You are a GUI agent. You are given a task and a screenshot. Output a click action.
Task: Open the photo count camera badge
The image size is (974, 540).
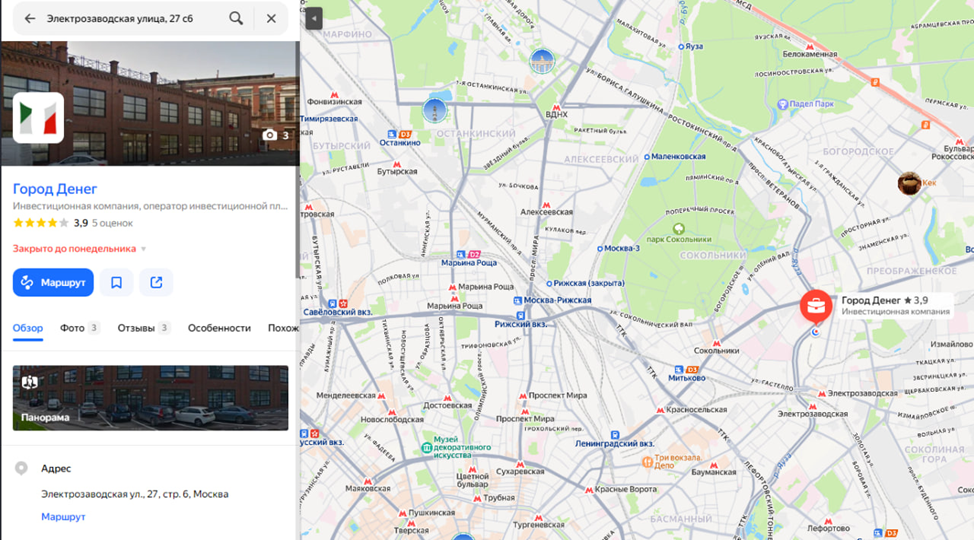(276, 135)
